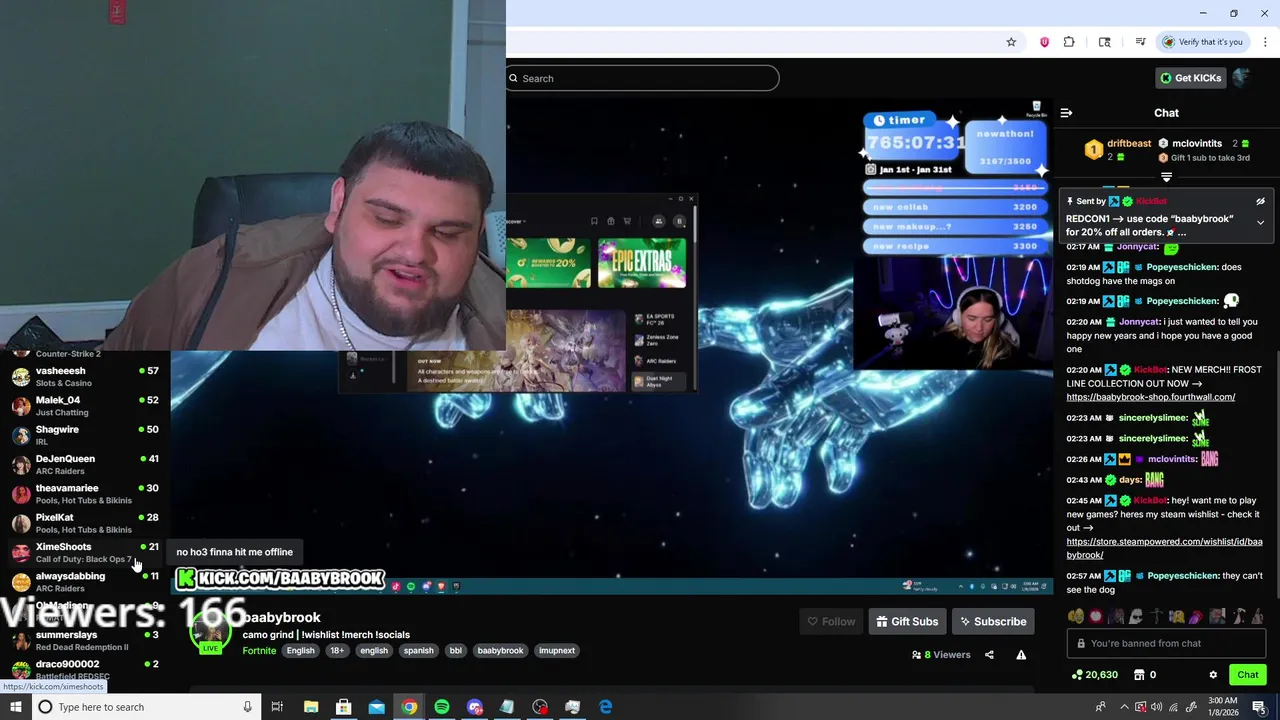The image size is (1280, 720).
Task: Open Shagwire channel in sidebar
Action: click(85, 435)
